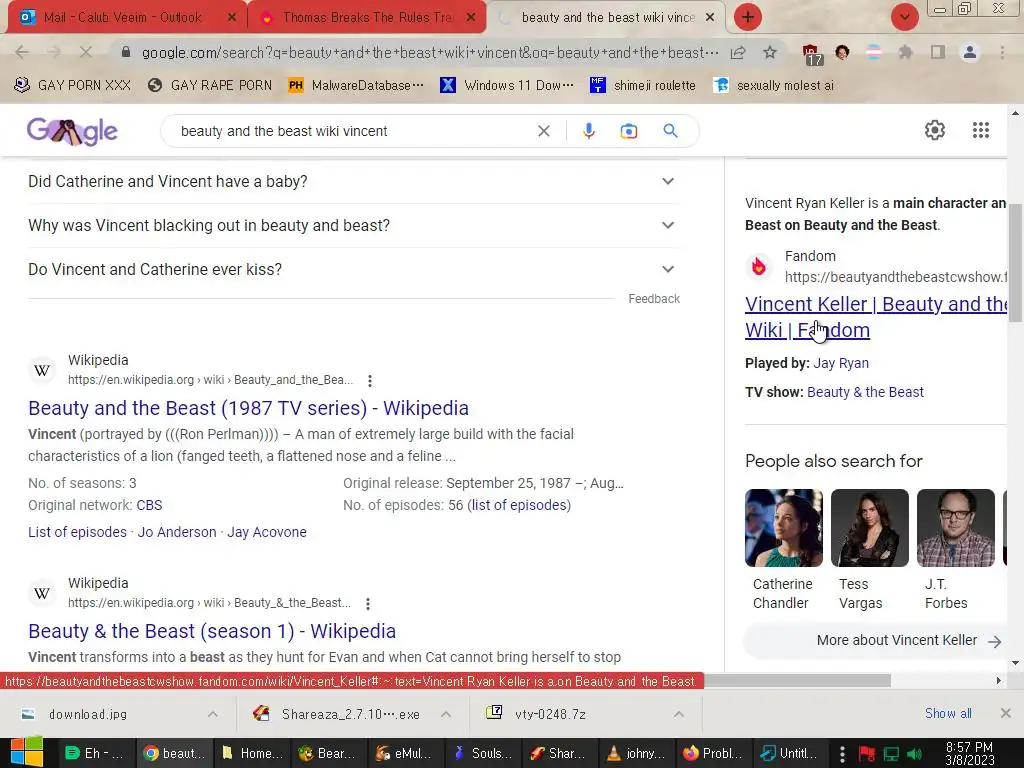1024x768 pixels.
Task: Select the beauty and the beast tab
Action: (607, 18)
